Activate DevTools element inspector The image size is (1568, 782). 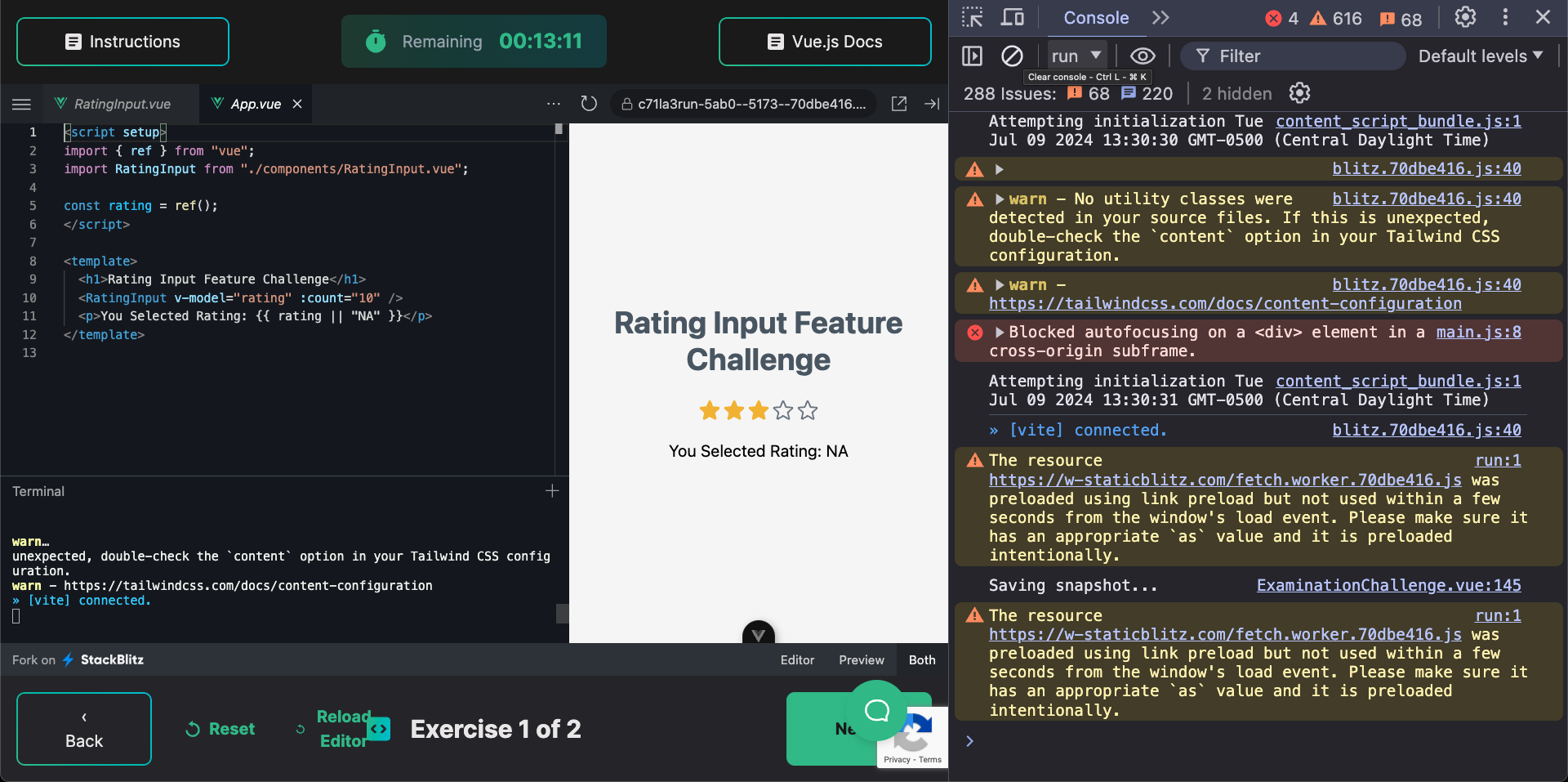pyautogui.click(x=972, y=17)
